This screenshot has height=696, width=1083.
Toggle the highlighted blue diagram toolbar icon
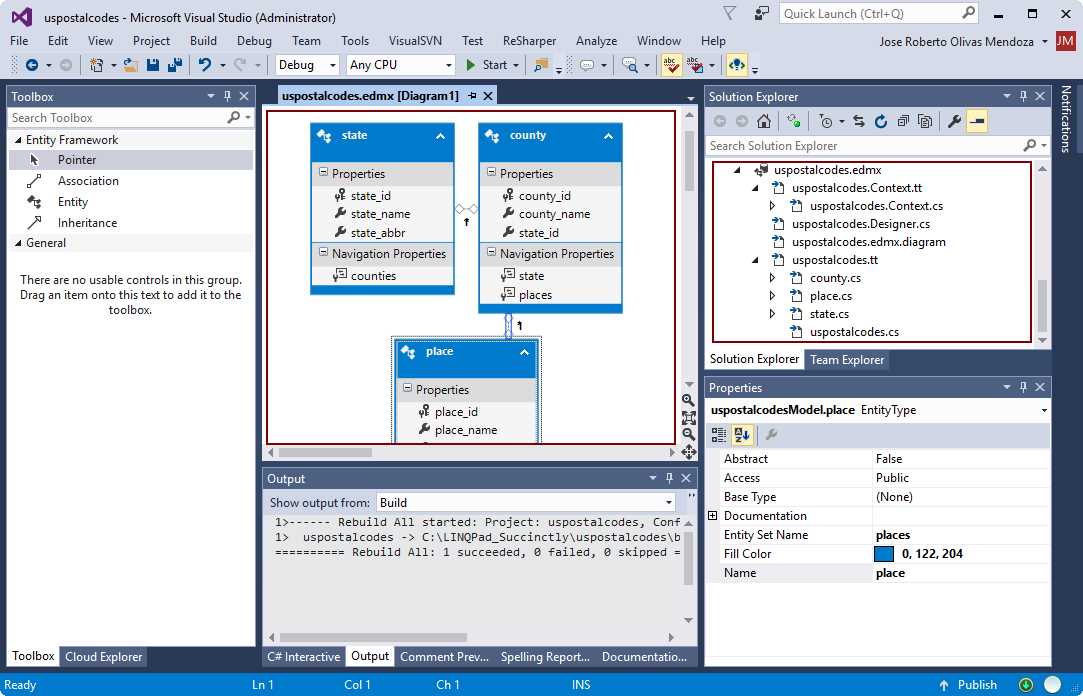click(x=737, y=65)
